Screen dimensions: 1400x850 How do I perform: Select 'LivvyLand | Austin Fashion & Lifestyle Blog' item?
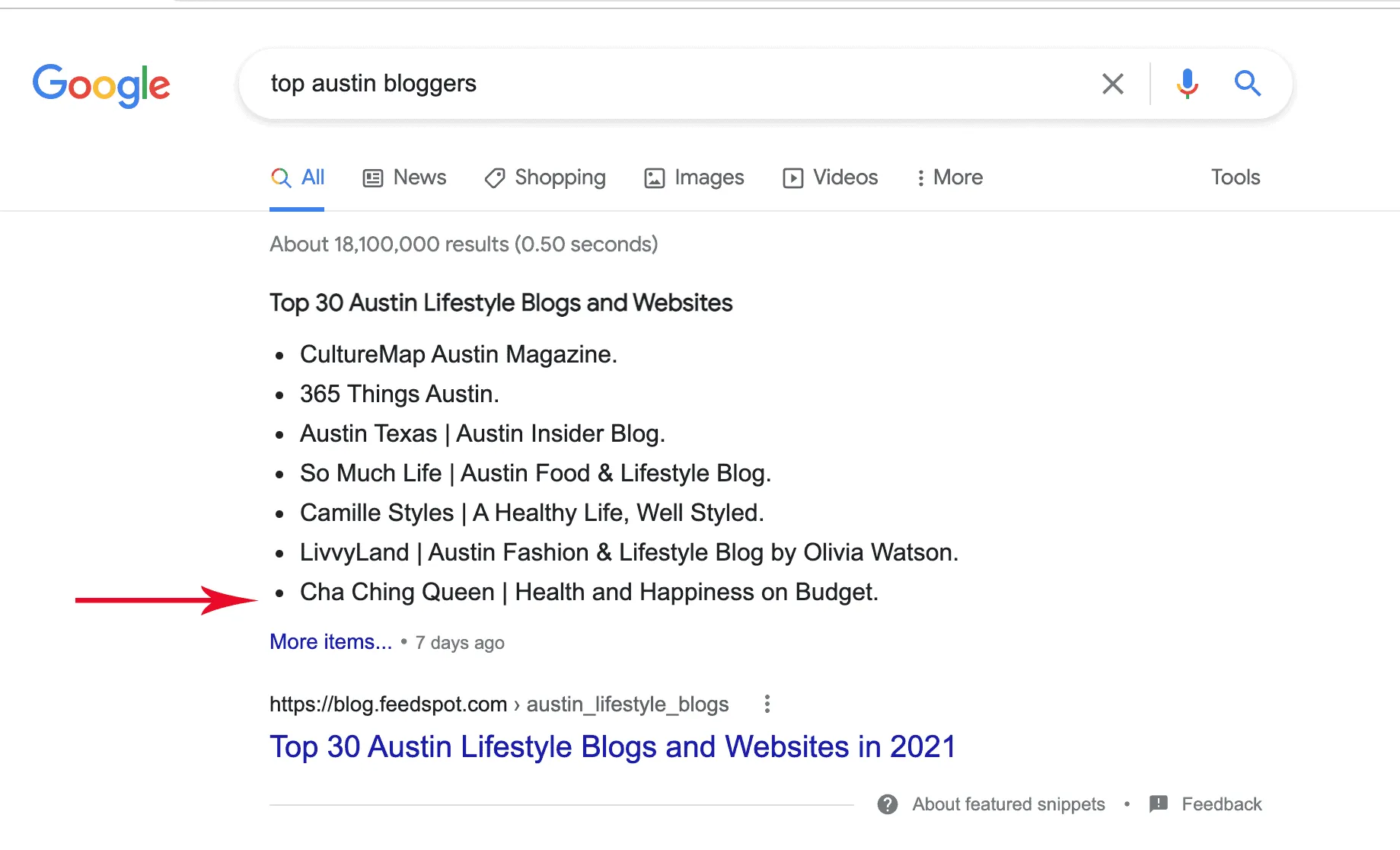tap(629, 552)
